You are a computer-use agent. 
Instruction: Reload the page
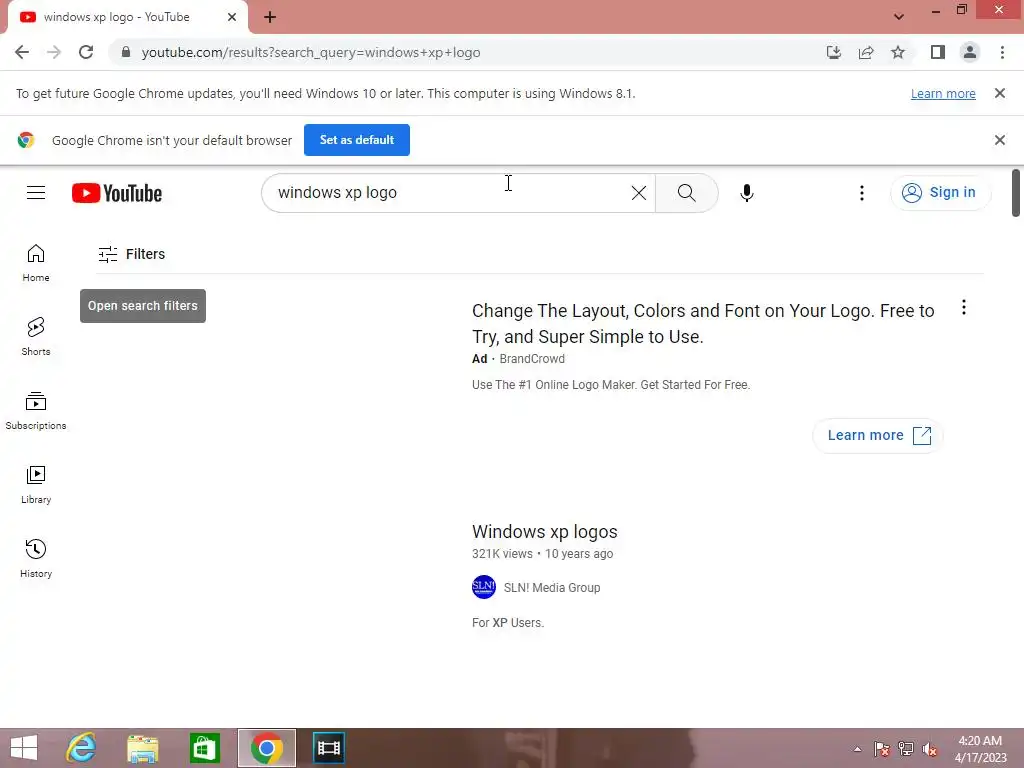coord(86,52)
